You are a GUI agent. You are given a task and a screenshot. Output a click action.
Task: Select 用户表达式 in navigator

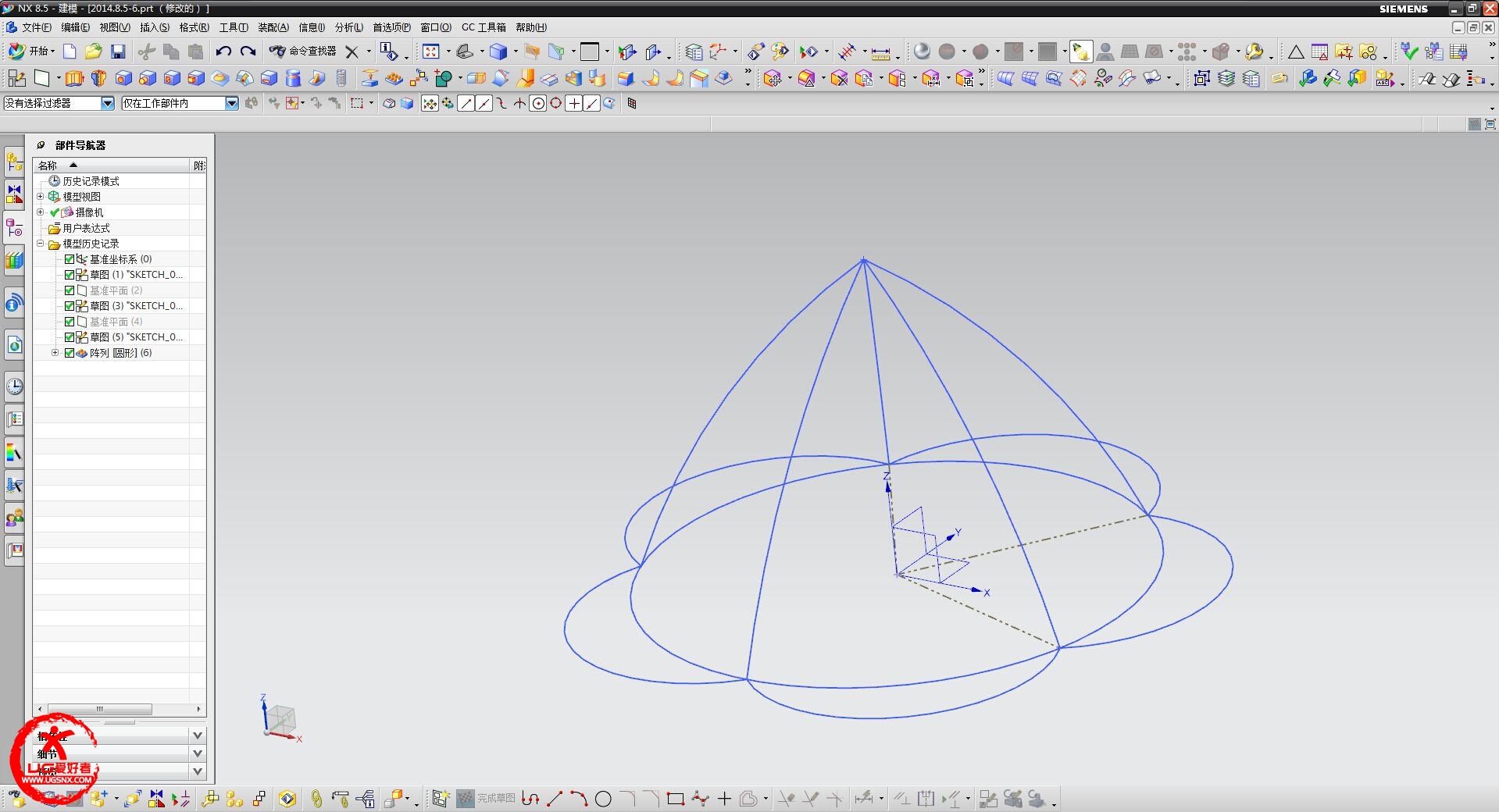pos(86,228)
